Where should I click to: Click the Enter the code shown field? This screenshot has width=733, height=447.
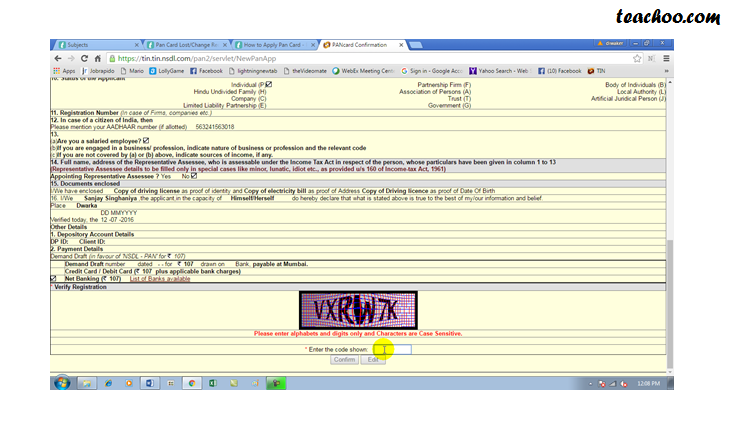click(392, 350)
